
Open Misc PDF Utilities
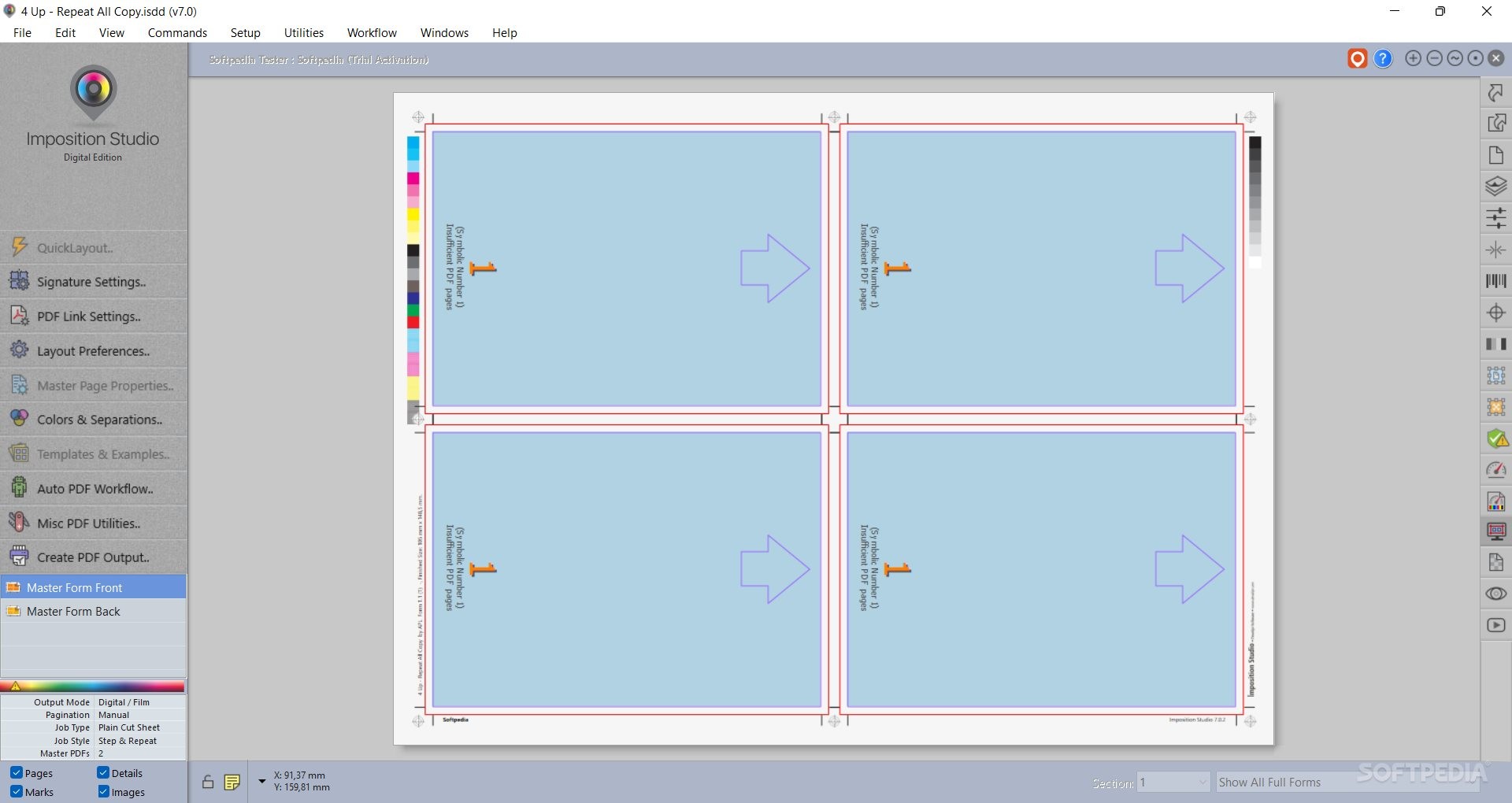point(94,523)
